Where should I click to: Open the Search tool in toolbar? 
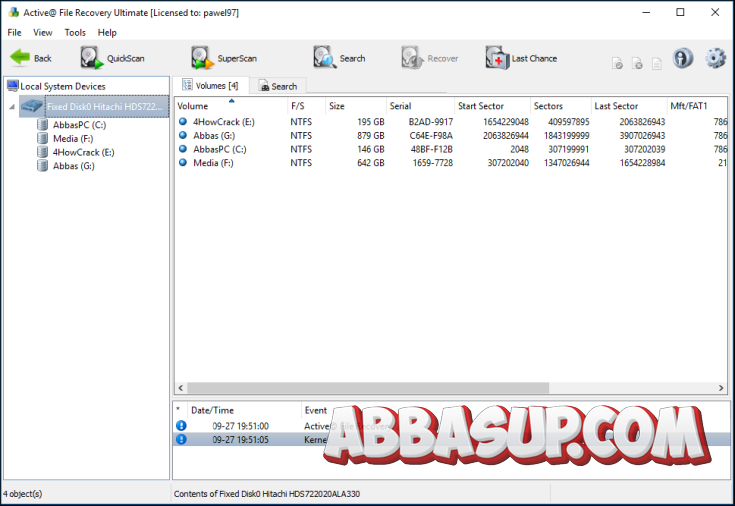click(339, 58)
